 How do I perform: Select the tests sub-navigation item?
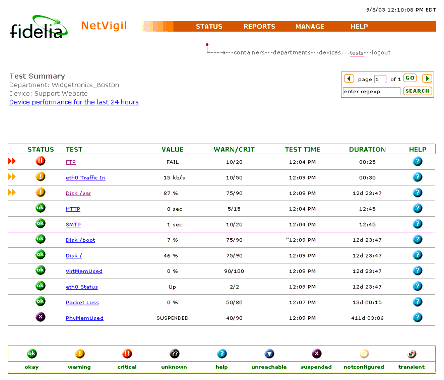(x=356, y=53)
